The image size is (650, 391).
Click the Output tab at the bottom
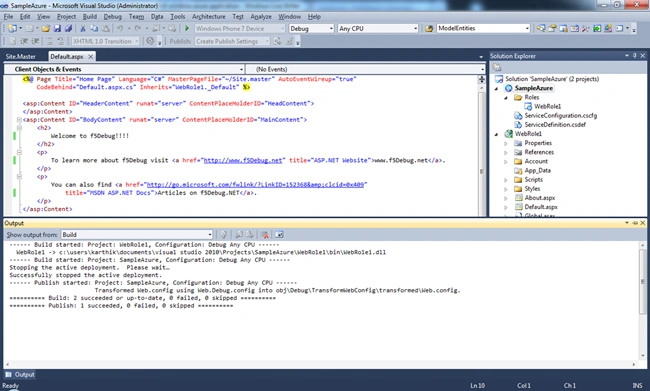pos(20,374)
